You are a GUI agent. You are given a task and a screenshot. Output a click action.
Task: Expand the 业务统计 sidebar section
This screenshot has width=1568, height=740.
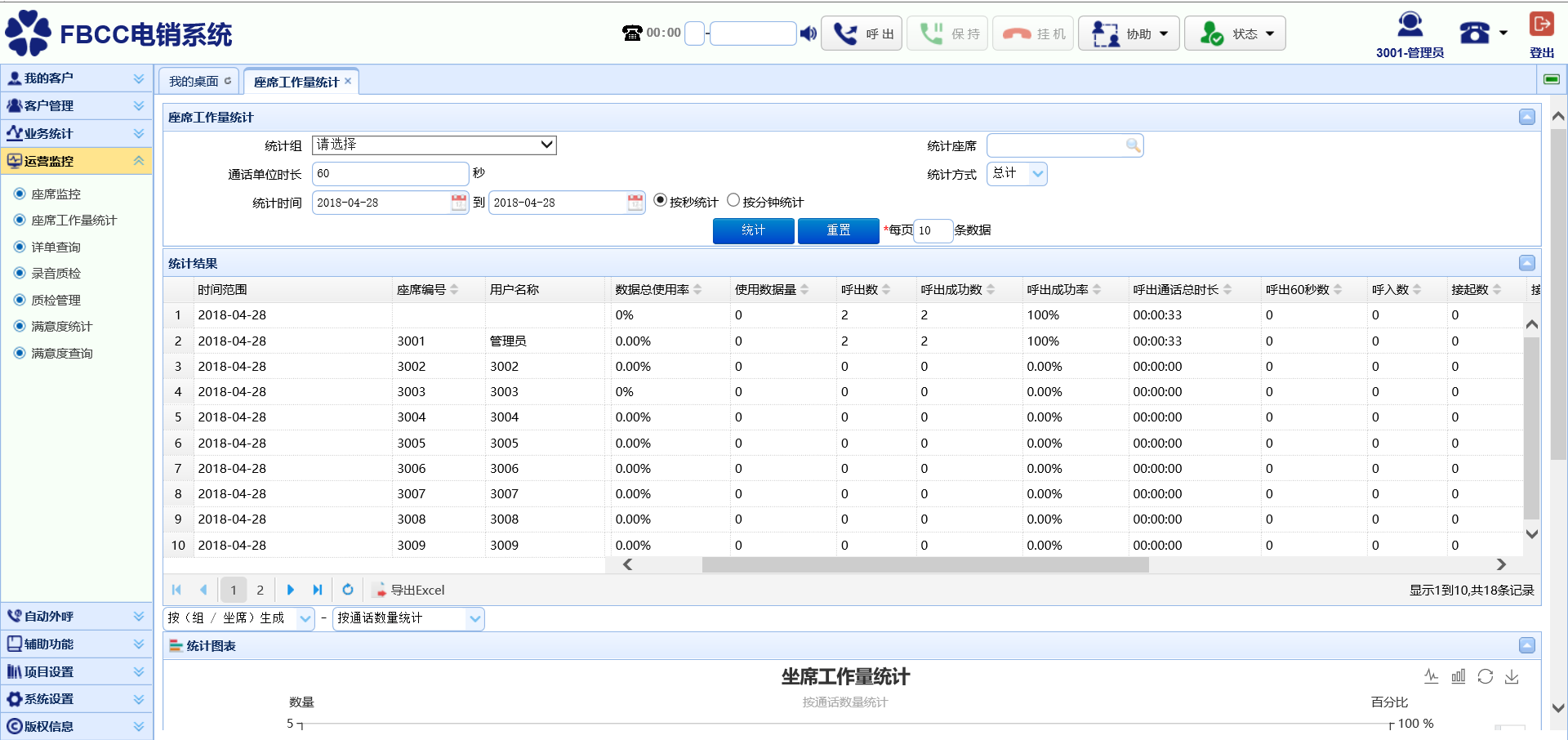coord(76,133)
